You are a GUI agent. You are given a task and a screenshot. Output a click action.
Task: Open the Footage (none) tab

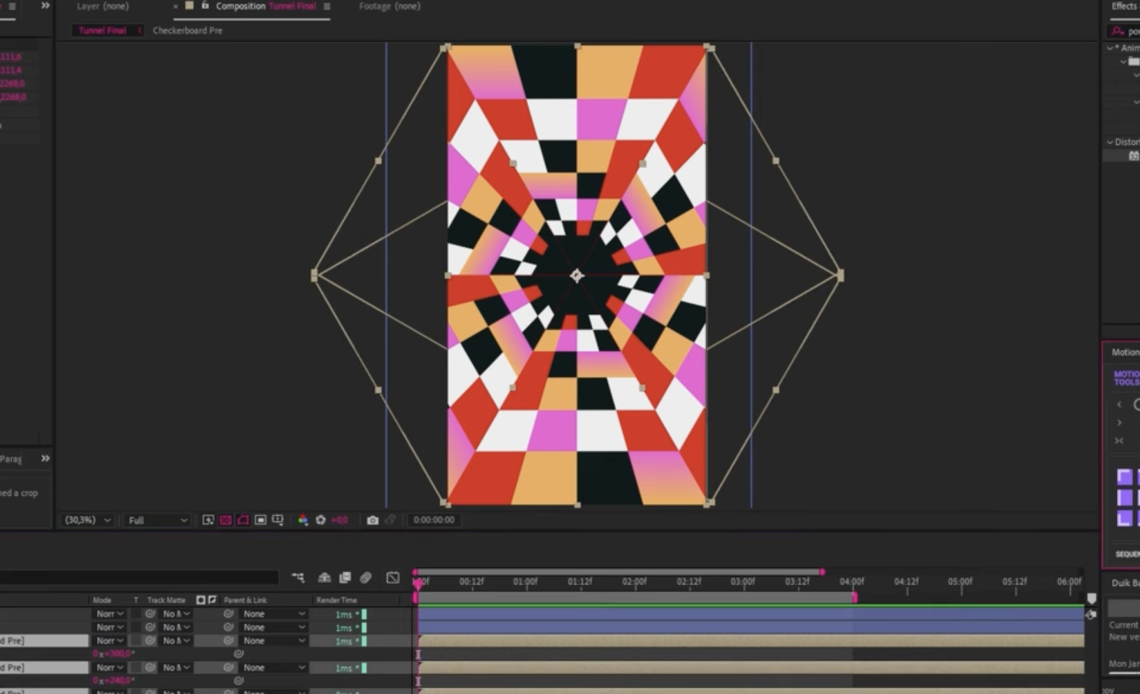pos(390,6)
